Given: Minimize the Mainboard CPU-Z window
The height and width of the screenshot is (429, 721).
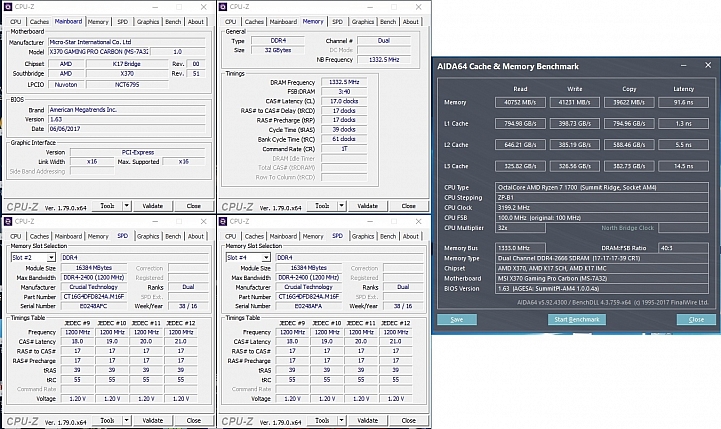Looking at the screenshot, I should 155,7.
